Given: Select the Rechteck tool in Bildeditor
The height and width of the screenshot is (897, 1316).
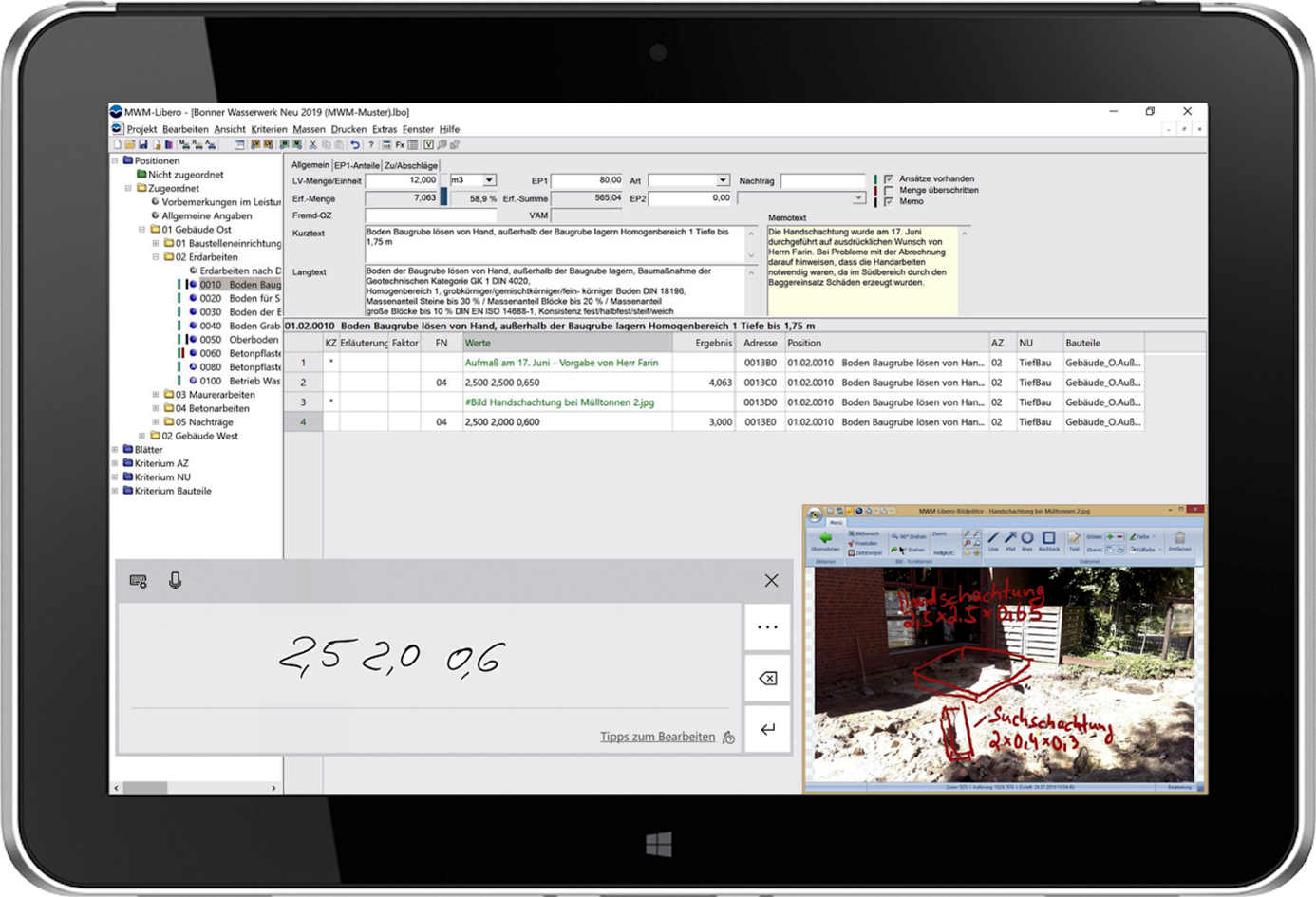Looking at the screenshot, I should 1048,539.
